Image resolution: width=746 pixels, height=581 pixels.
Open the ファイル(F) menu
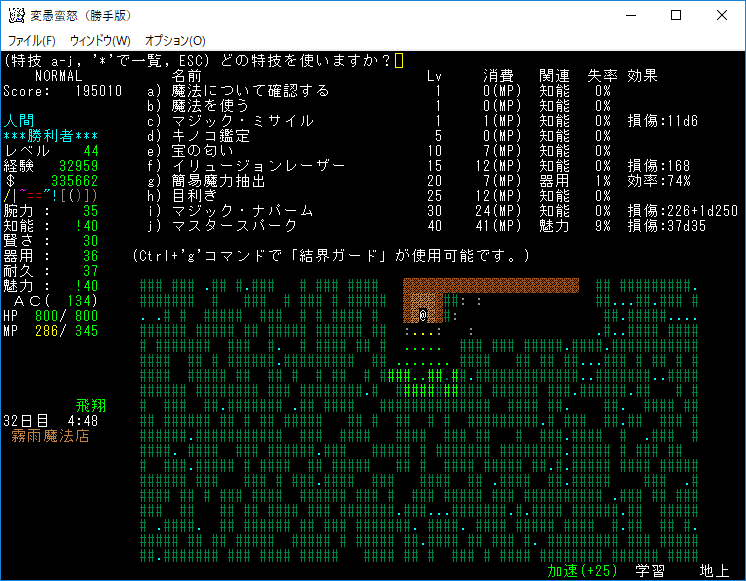[32, 41]
